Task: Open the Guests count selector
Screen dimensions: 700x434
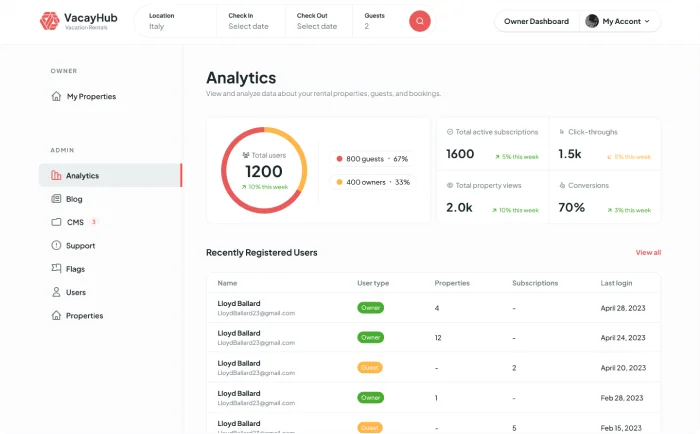Action: (380, 21)
